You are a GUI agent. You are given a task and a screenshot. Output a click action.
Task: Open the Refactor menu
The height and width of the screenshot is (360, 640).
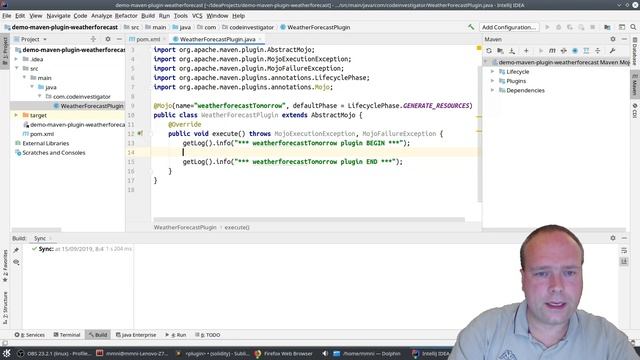126,16
